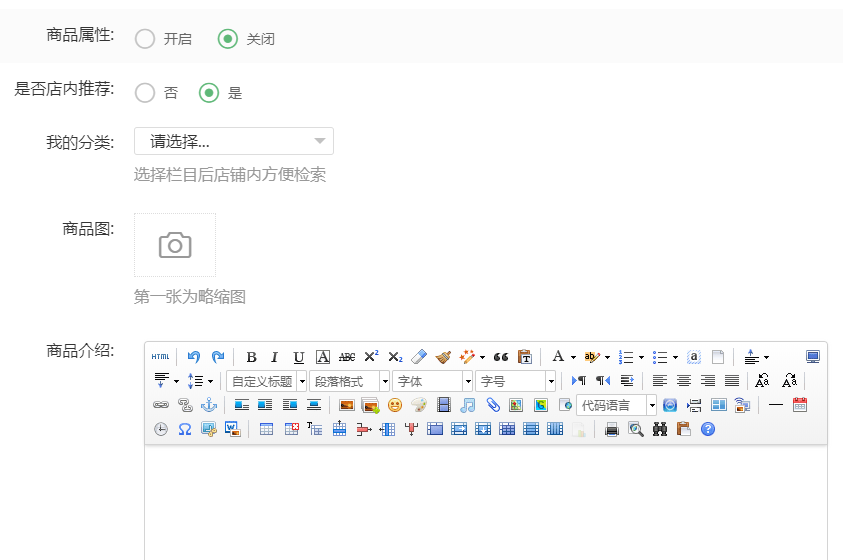Toggle bold formatting in the editor
This screenshot has height=560, width=843.
point(251,357)
